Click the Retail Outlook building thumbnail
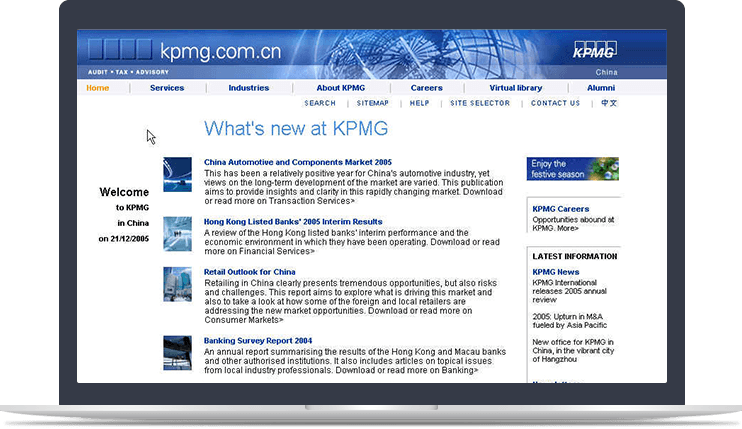 click(177, 284)
